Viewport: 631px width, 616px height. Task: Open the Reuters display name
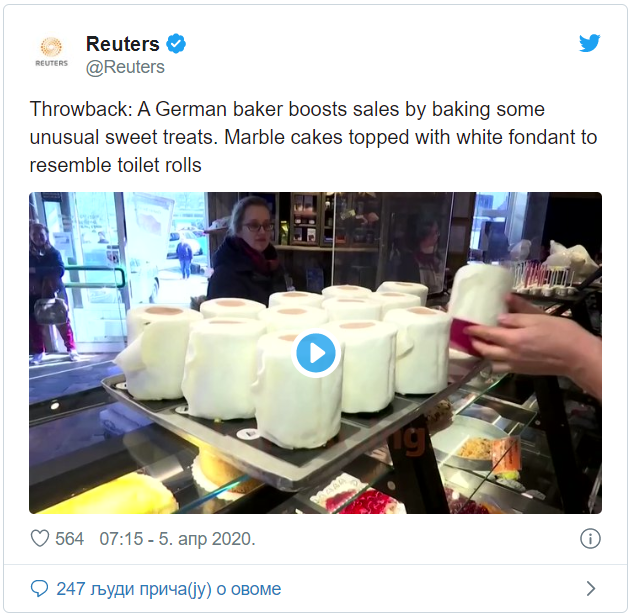[123, 43]
